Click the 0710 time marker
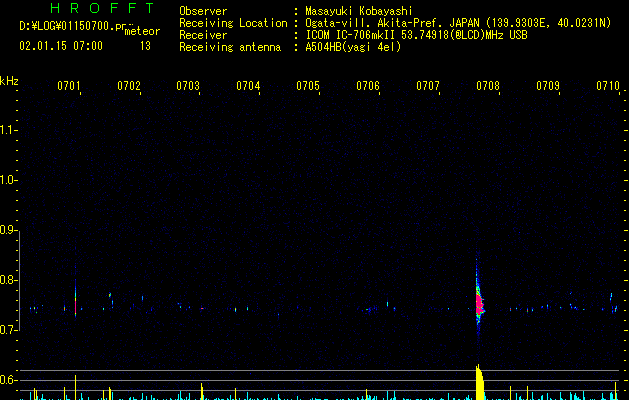Viewport: 629px width, 400px height. tap(608, 85)
